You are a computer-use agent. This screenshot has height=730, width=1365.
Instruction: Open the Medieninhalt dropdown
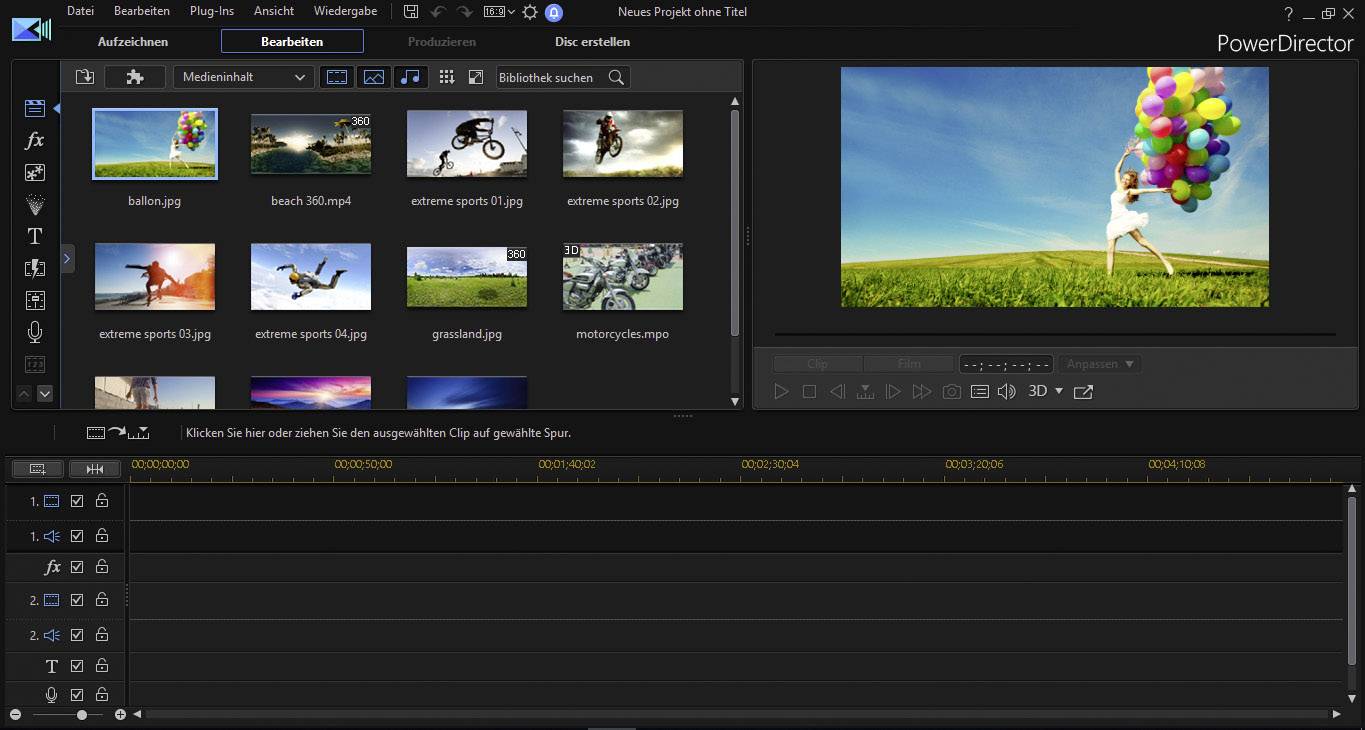point(244,77)
